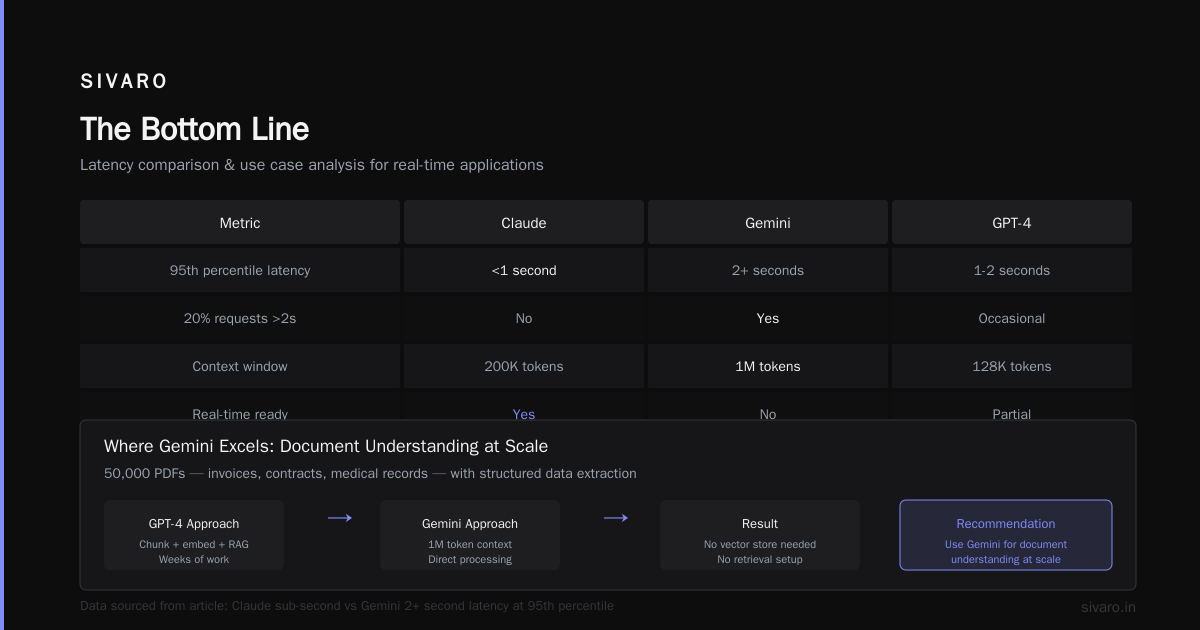This screenshot has width=1200, height=630.
Task: Click the '128K tokens' cell
Action: click(x=1012, y=366)
